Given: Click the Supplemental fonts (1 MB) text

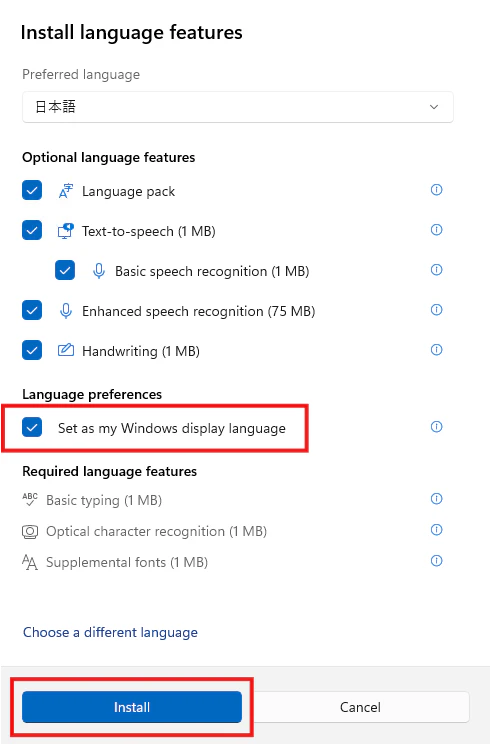Looking at the screenshot, I should pos(127,562).
